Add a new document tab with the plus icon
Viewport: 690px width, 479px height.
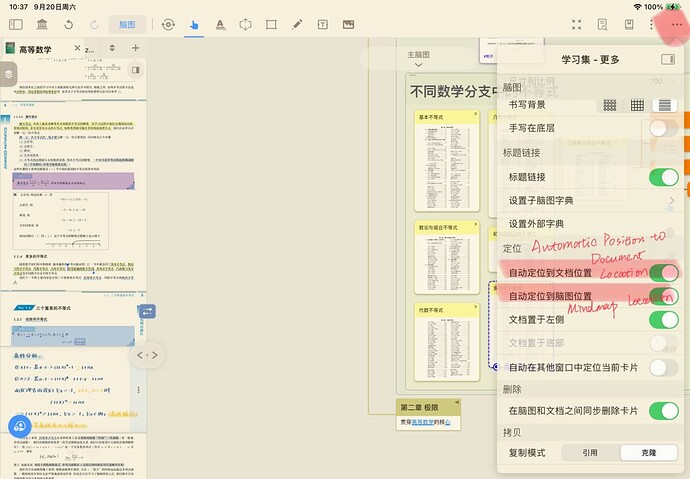click(136, 48)
